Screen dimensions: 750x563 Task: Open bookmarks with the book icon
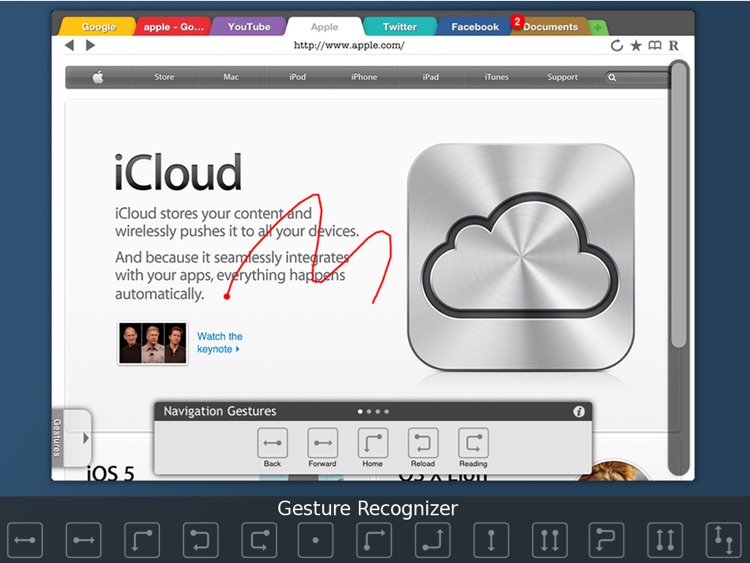pyautogui.click(x=655, y=46)
